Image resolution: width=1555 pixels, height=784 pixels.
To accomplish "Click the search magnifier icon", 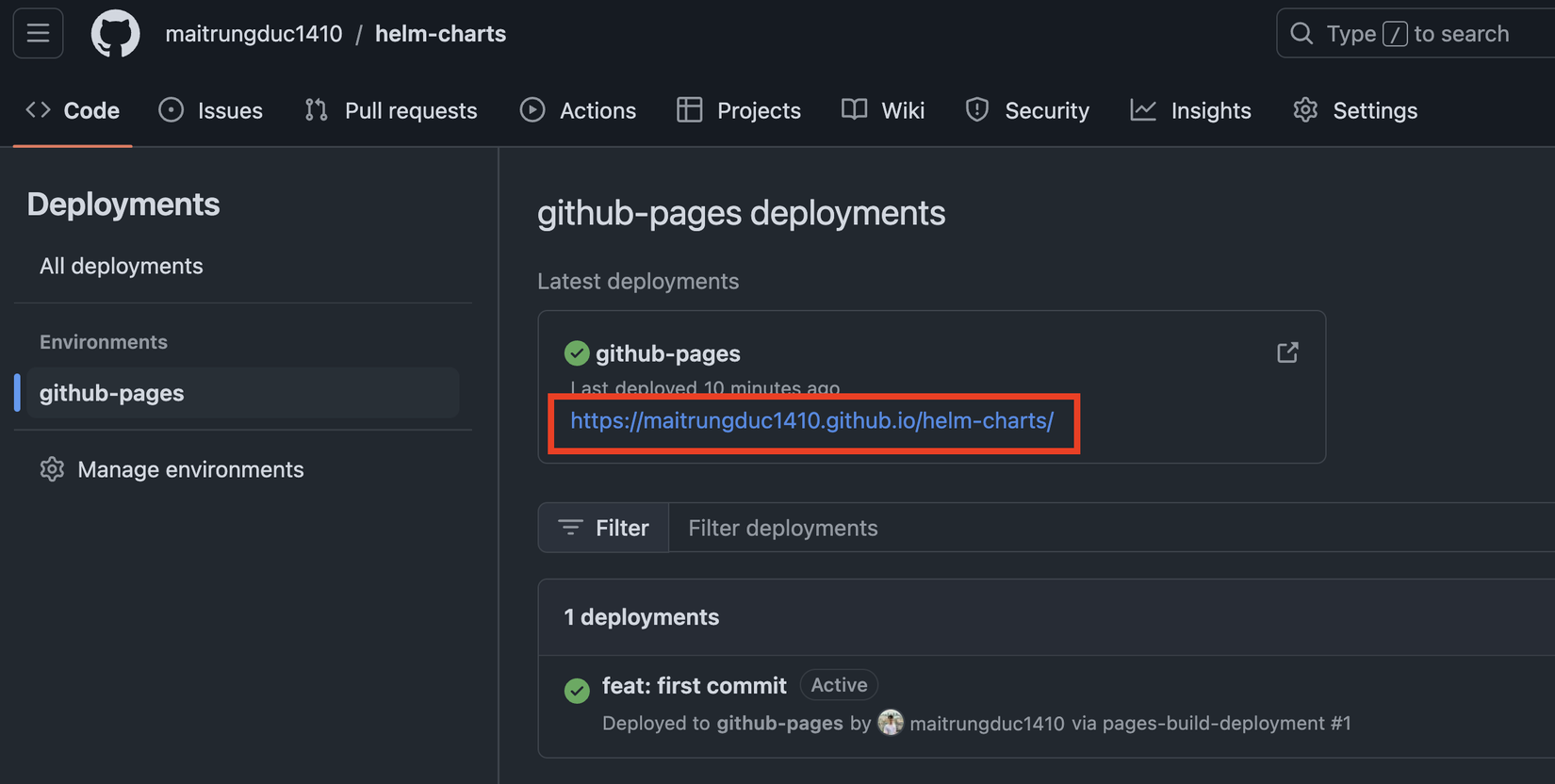I will click(1301, 34).
